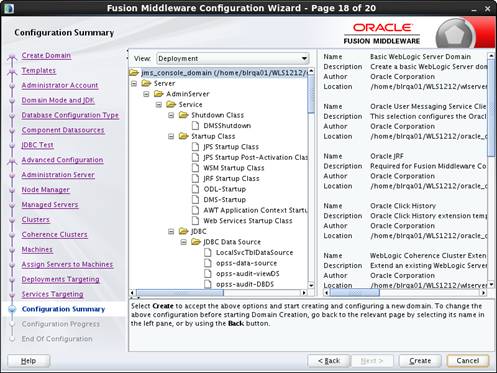The height and width of the screenshot is (373, 497).
Task: Click the ODL-Startup file icon
Action: (196, 189)
